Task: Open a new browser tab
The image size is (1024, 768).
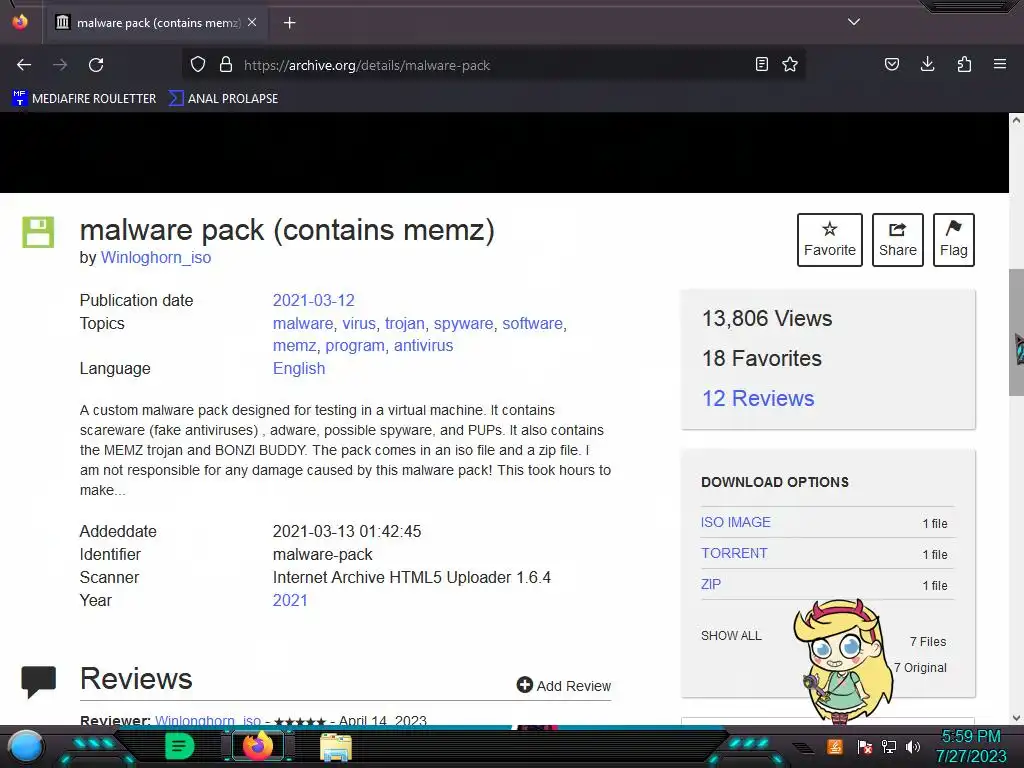Action: tap(289, 23)
